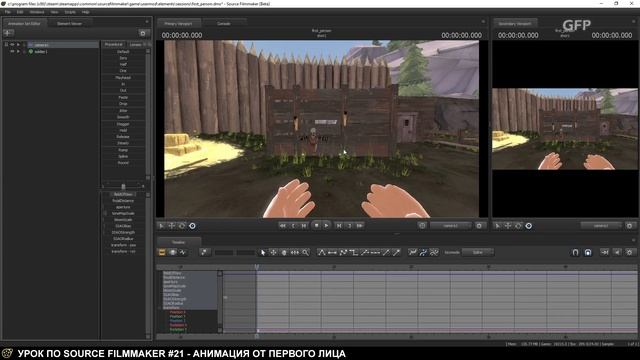Select the Rotate manipulator in primary viewport
This screenshot has width=640, height=360.
point(182,226)
